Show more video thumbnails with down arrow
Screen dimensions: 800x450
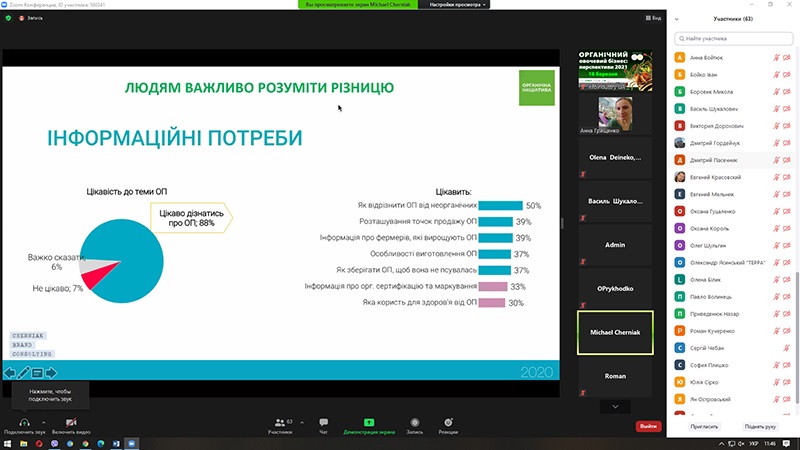coord(615,407)
